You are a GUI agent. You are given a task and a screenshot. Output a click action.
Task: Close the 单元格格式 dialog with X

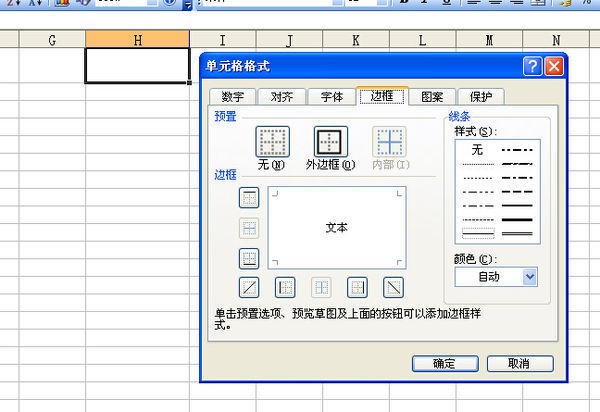pyautogui.click(x=554, y=67)
